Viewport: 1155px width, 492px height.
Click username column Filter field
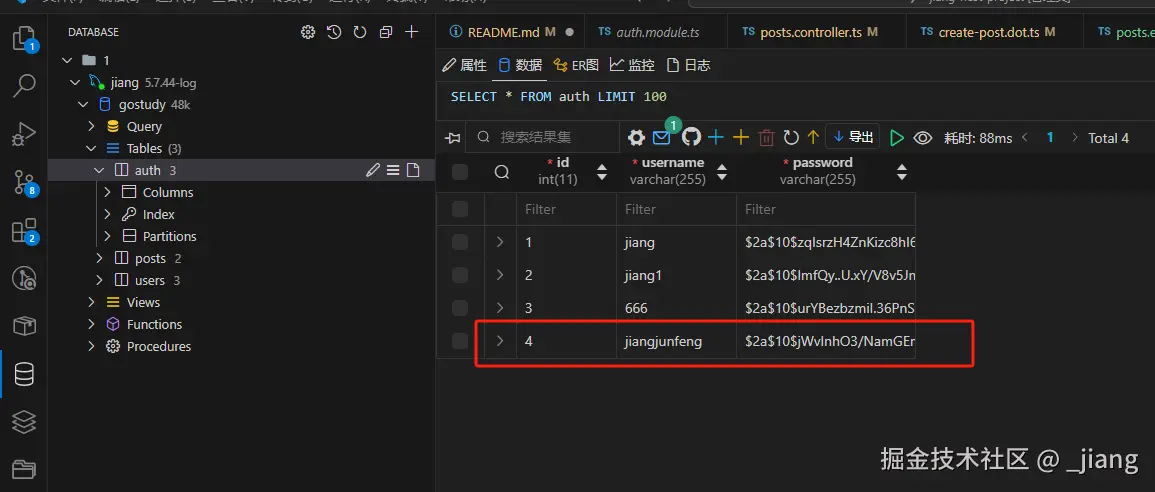[x=676, y=209]
